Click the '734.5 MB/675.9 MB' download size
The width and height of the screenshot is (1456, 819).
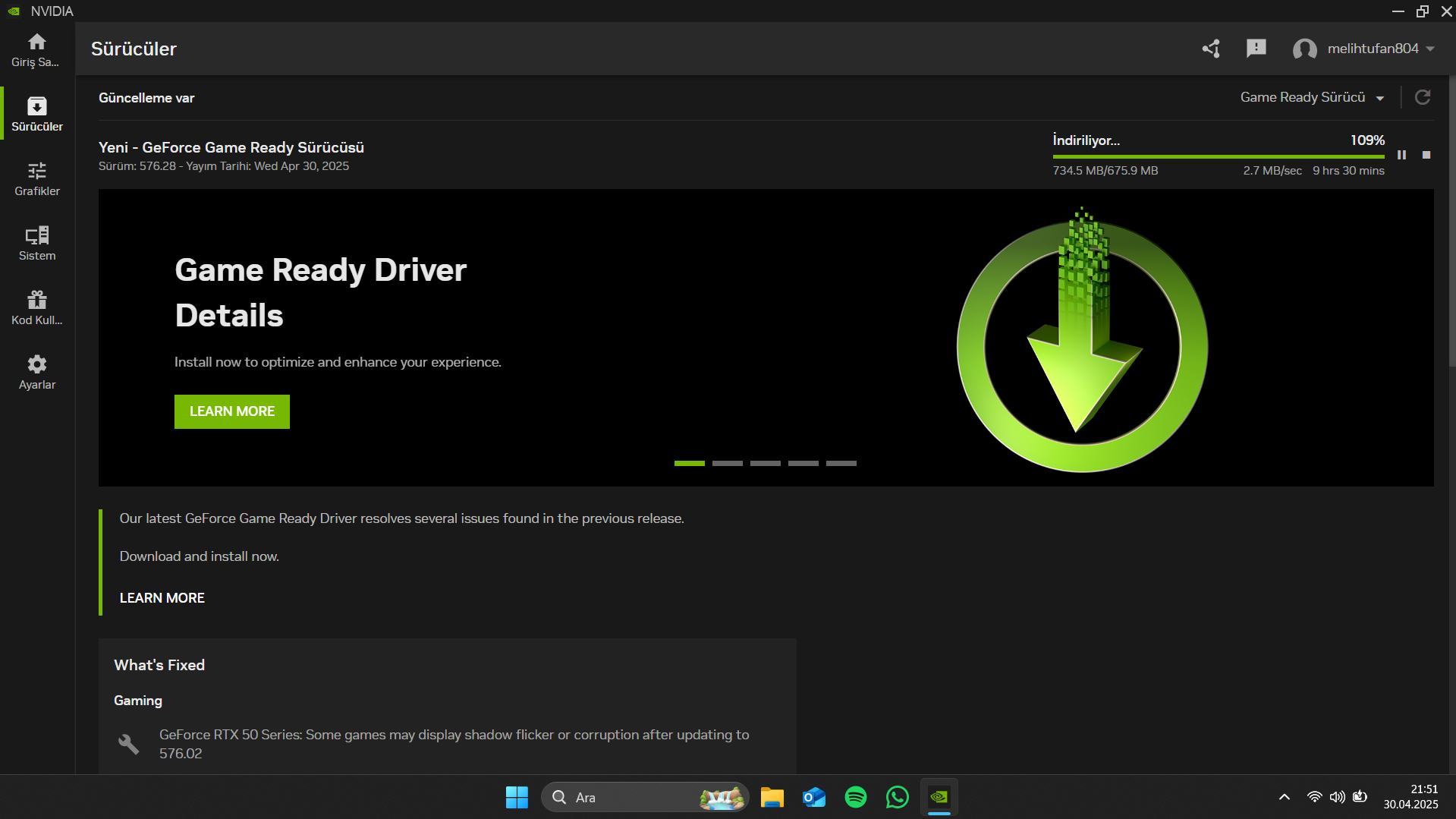(1105, 171)
